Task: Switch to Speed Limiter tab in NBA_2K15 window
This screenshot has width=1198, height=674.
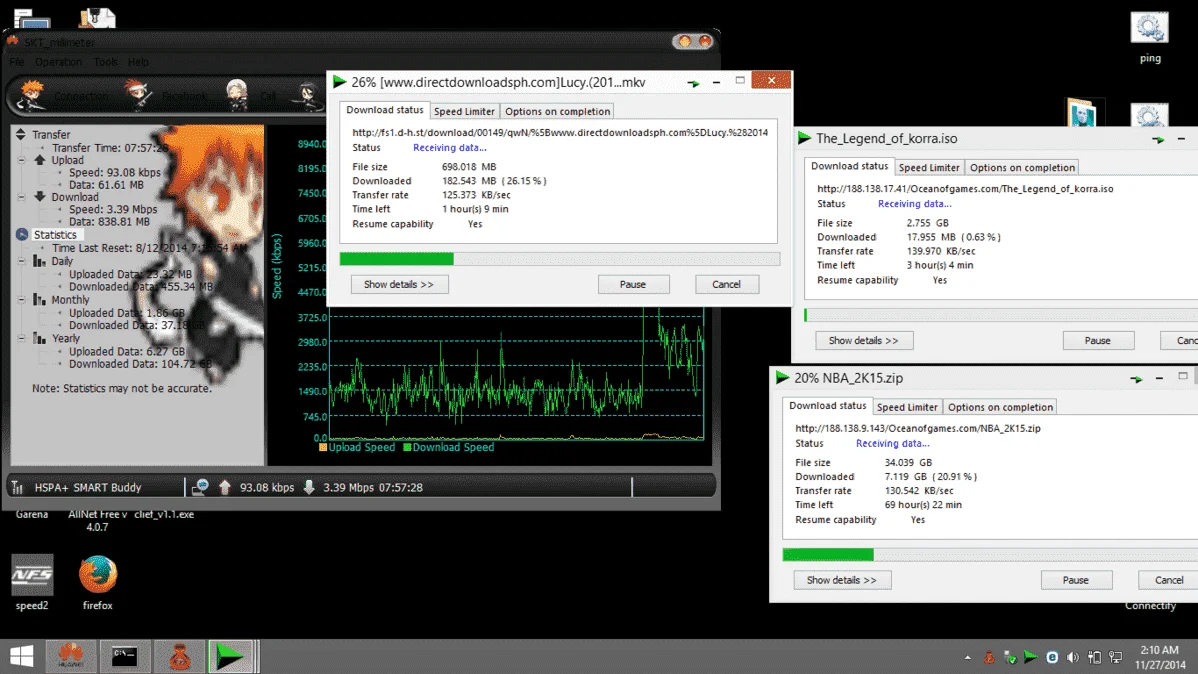Action: click(x=906, y=407)
